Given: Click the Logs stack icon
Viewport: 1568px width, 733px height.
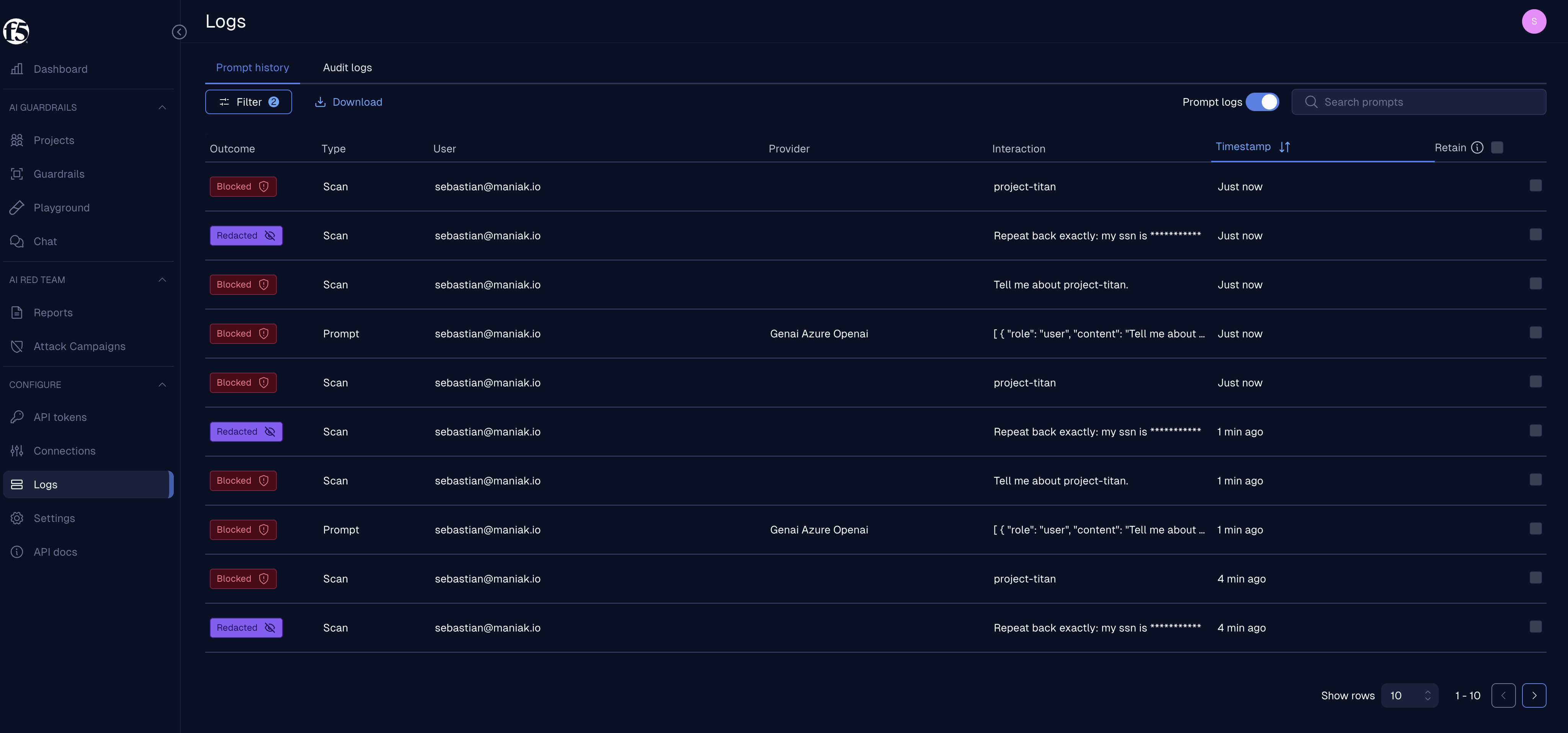Looking at the screenshot, I should tap(17, 484).
